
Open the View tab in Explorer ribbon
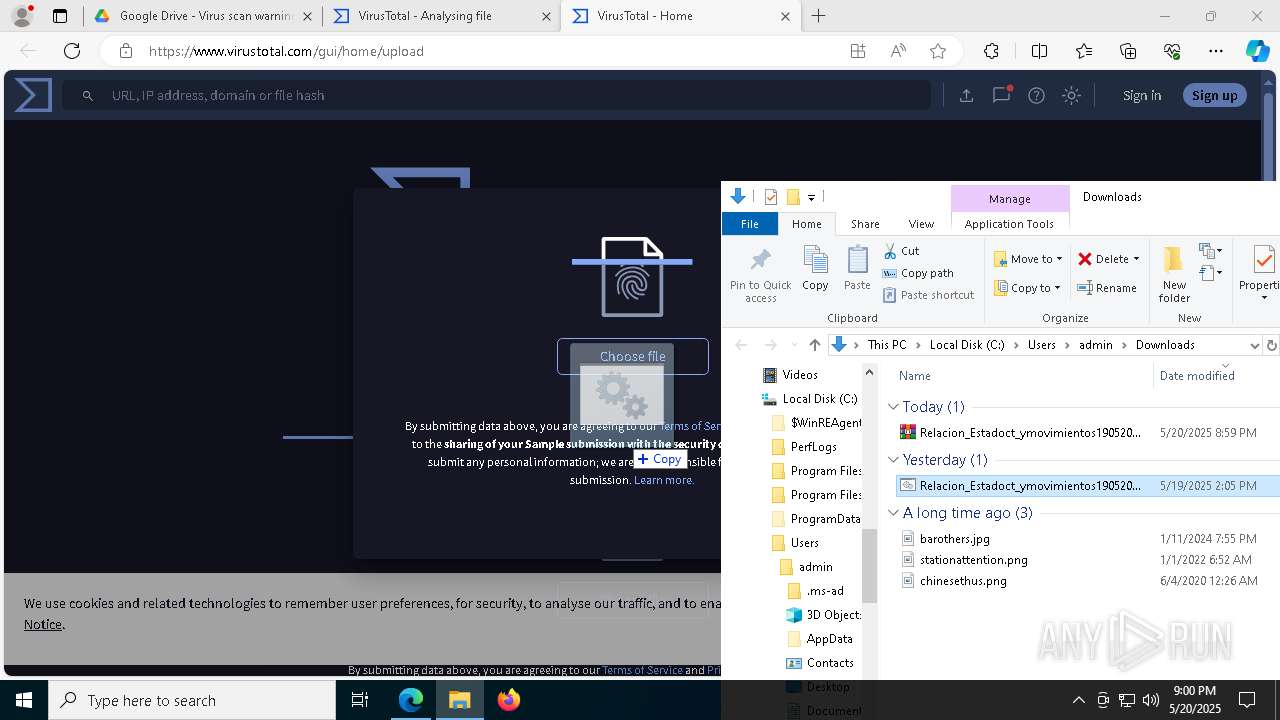pyautogui.click(x=921, y=224)
